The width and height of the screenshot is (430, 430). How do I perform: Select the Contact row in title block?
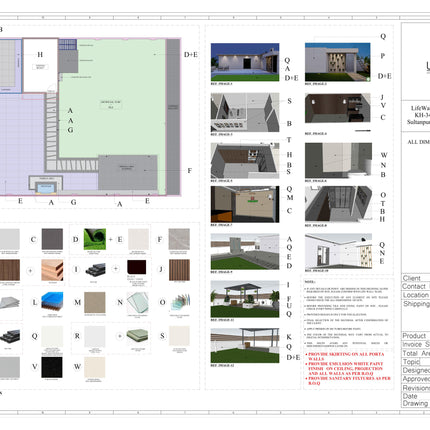click(x=416, y=286)
